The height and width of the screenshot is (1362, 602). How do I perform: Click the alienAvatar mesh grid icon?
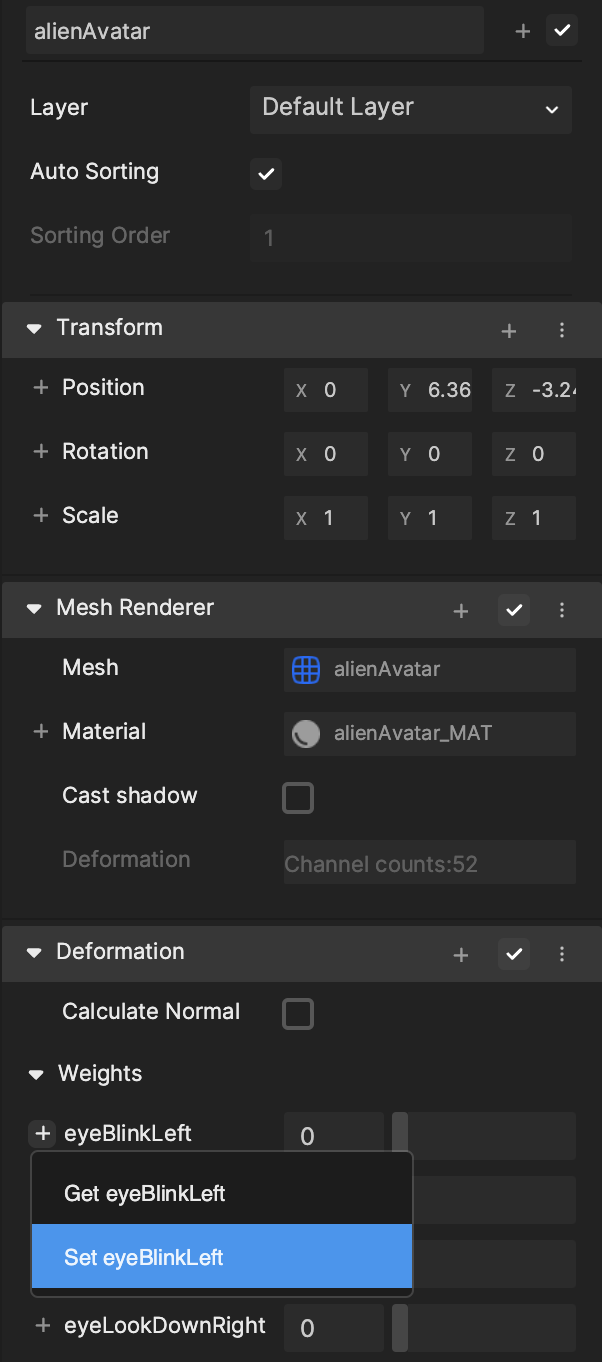coord(306,669)
